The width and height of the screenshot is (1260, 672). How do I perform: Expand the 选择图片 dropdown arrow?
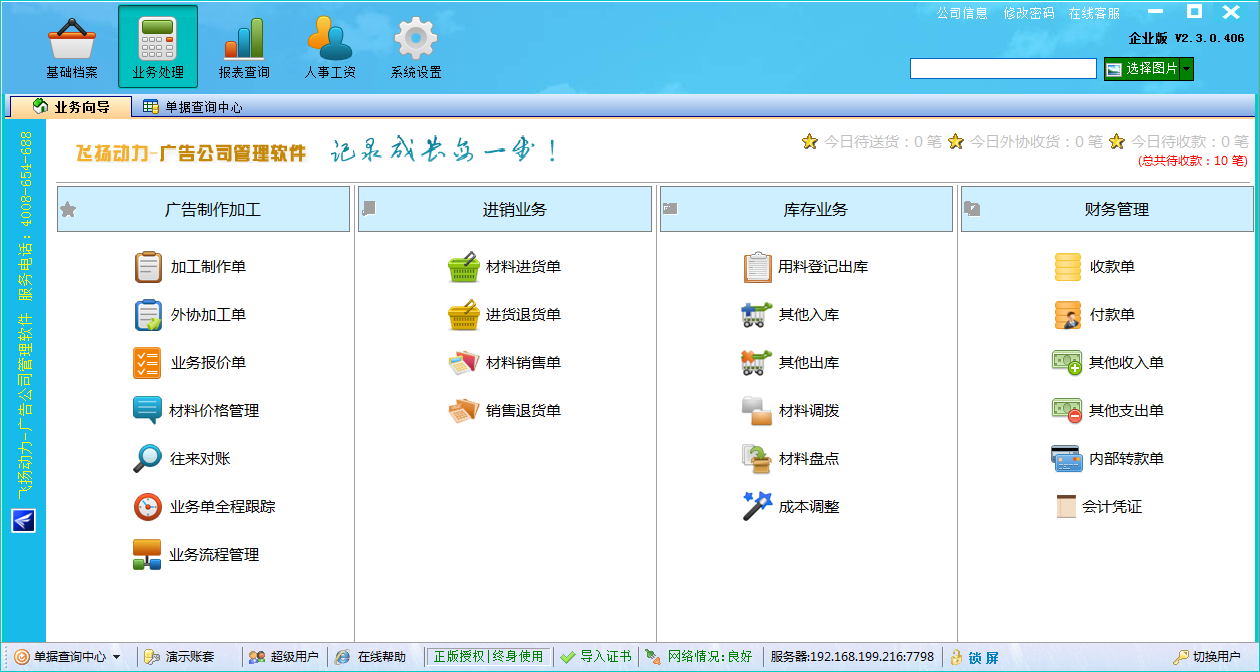pos(1187,69)
